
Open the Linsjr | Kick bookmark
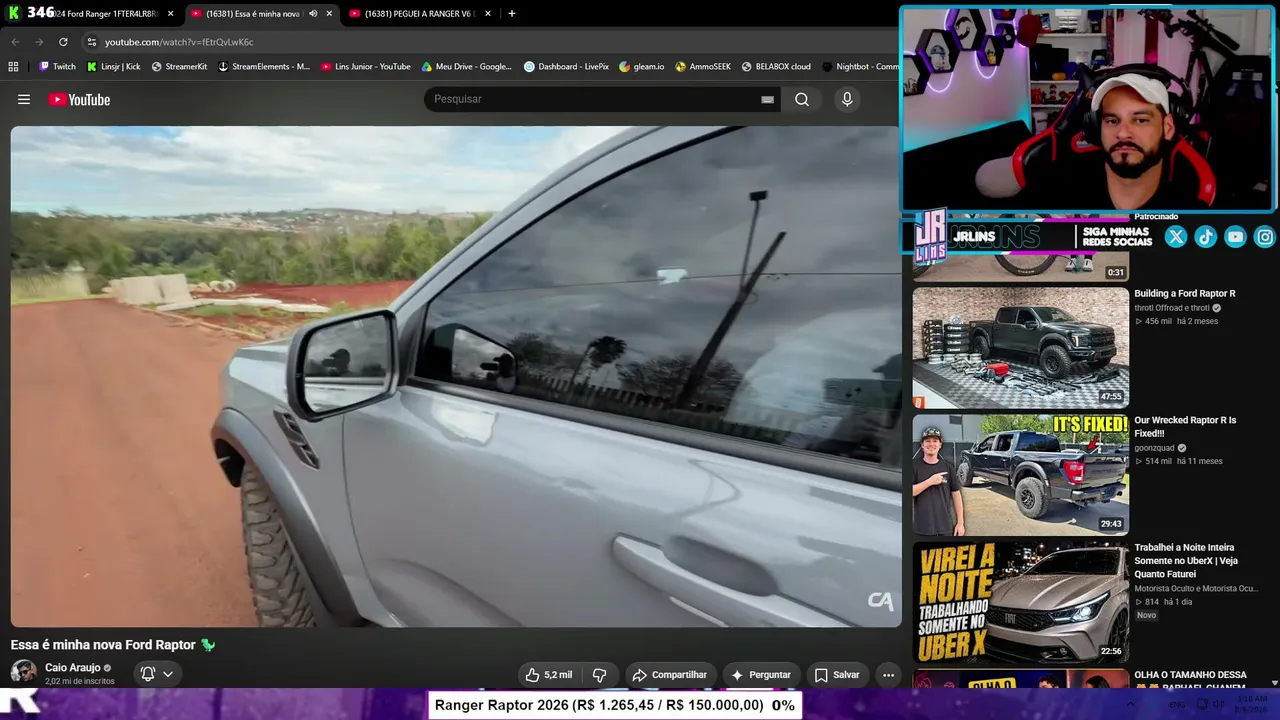113,67
